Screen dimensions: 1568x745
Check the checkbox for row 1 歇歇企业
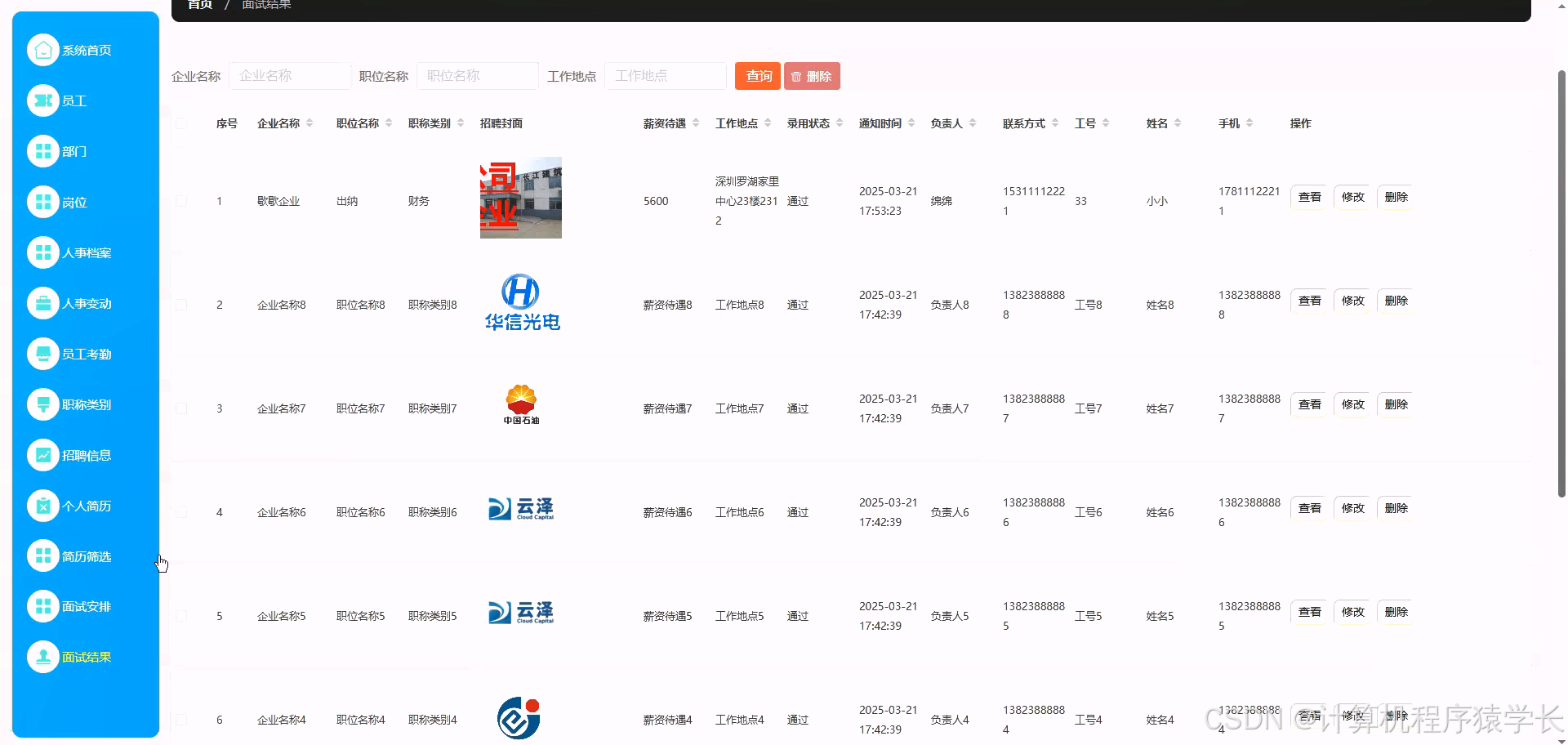pos(181,200)
